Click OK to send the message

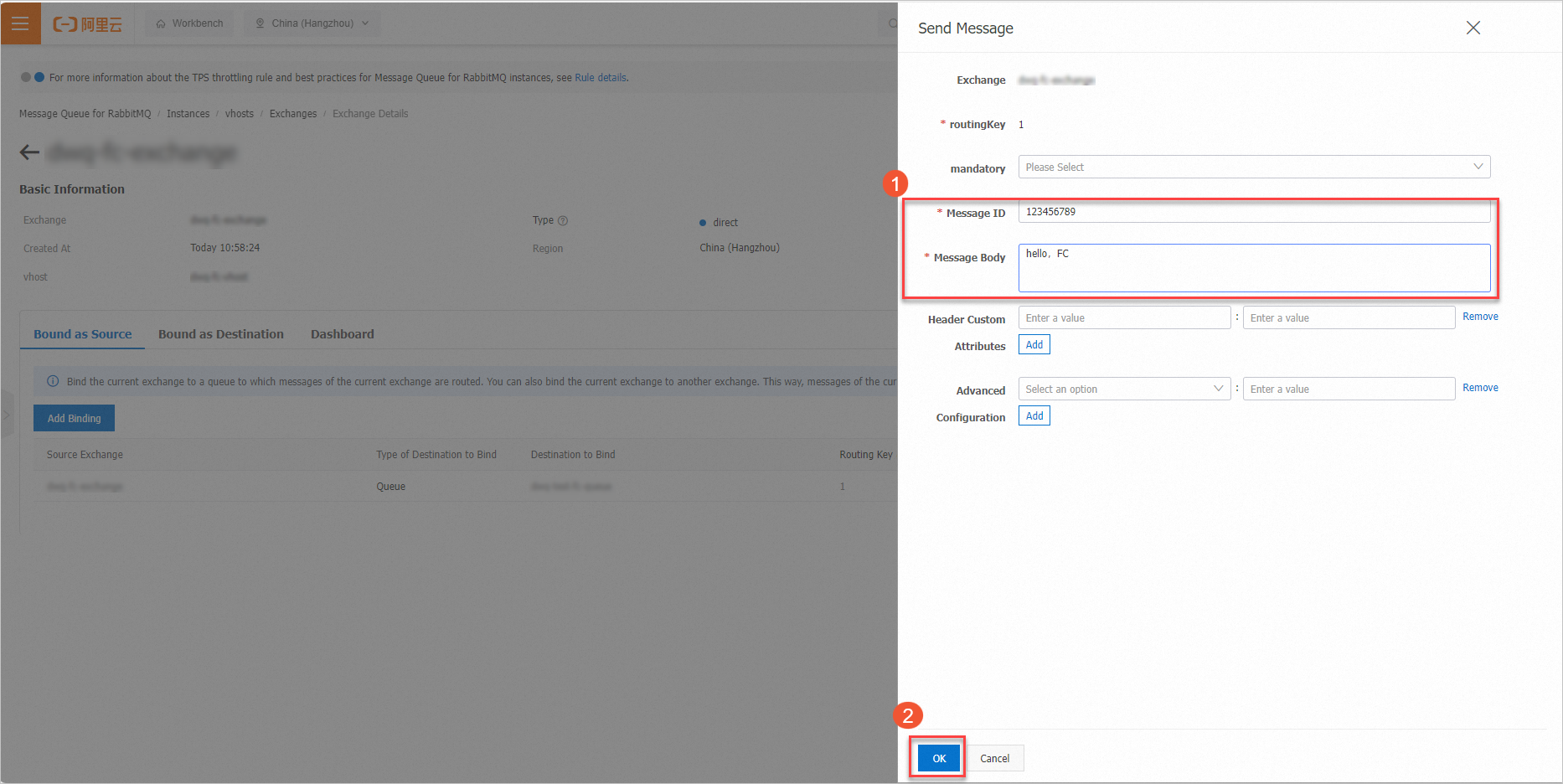pos(939,758)
